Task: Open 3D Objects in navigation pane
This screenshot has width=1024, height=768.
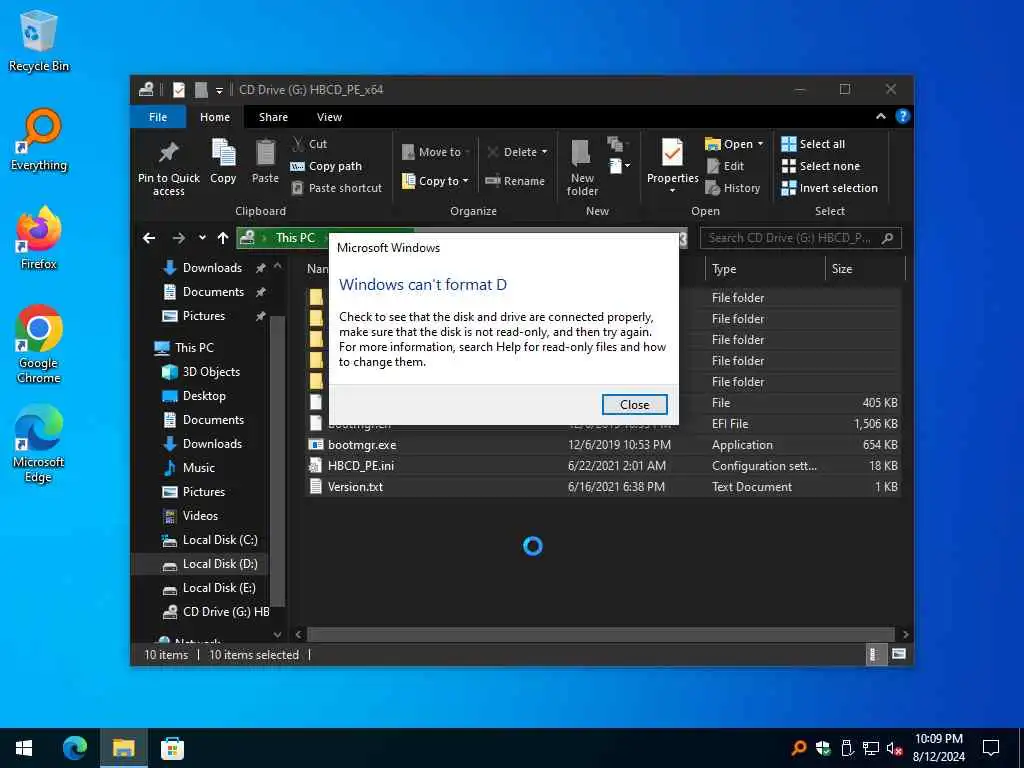Action: coord(211,372)
